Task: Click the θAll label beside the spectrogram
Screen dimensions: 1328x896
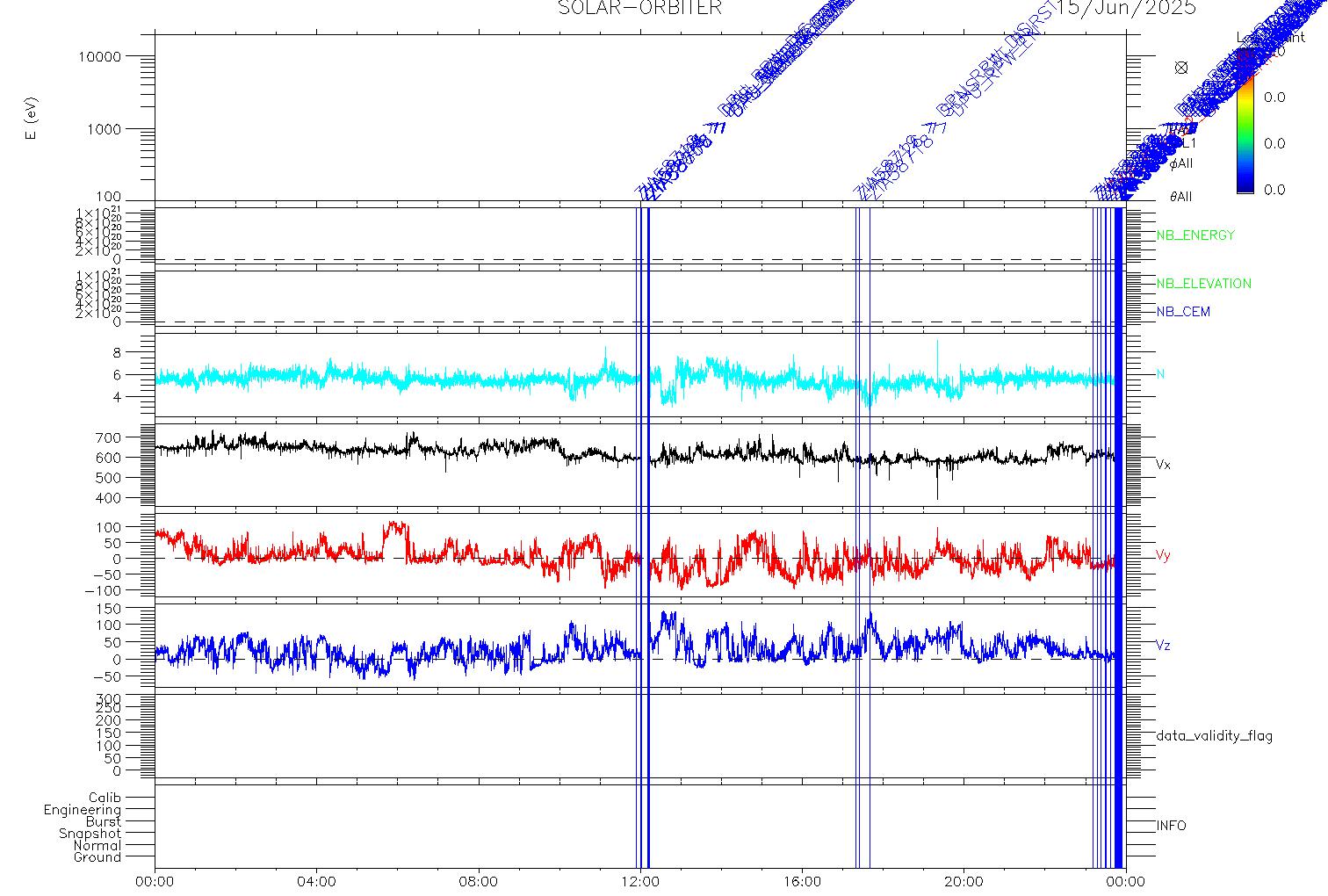Action: click(1180, 197)
